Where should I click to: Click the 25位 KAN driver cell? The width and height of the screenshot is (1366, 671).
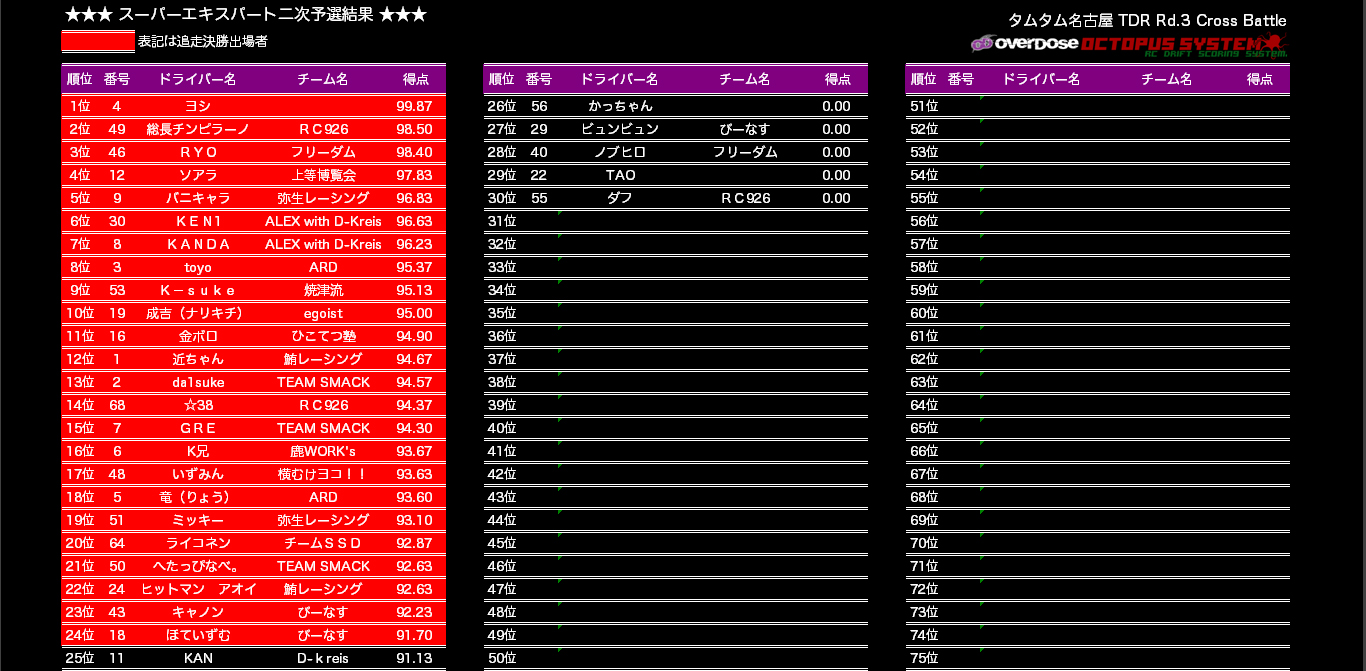point(197,658)
